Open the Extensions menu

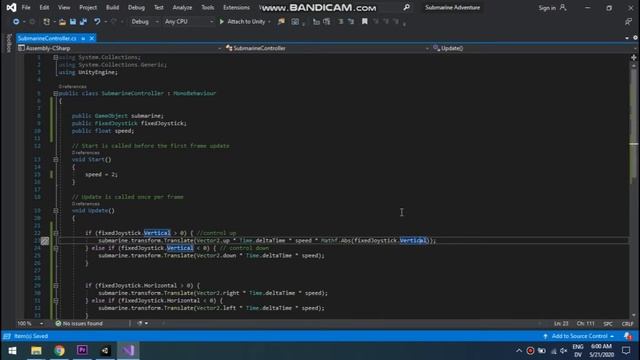(236, 7)
